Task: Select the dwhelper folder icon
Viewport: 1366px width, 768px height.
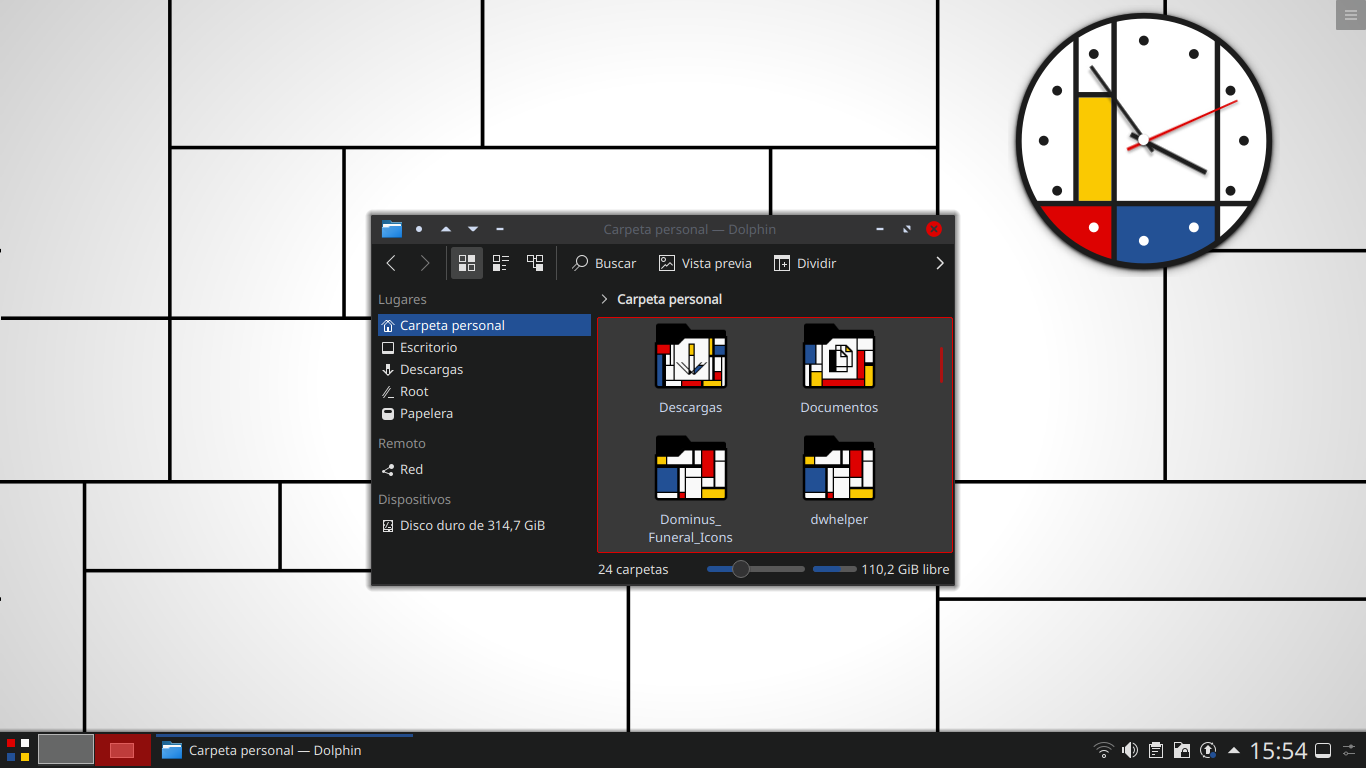Action: [839, 468]
